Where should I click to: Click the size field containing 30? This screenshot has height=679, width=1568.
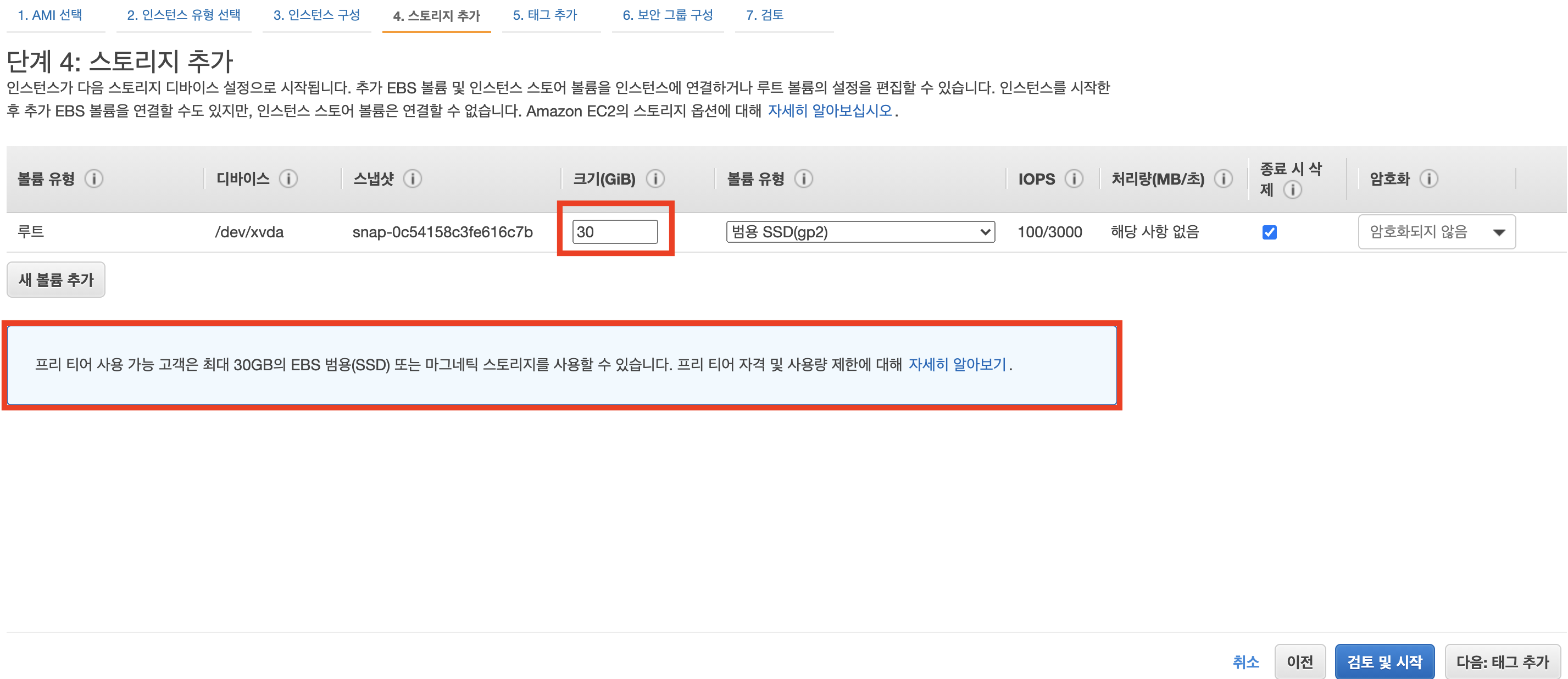pyautogui.click(x=614, y=232)
